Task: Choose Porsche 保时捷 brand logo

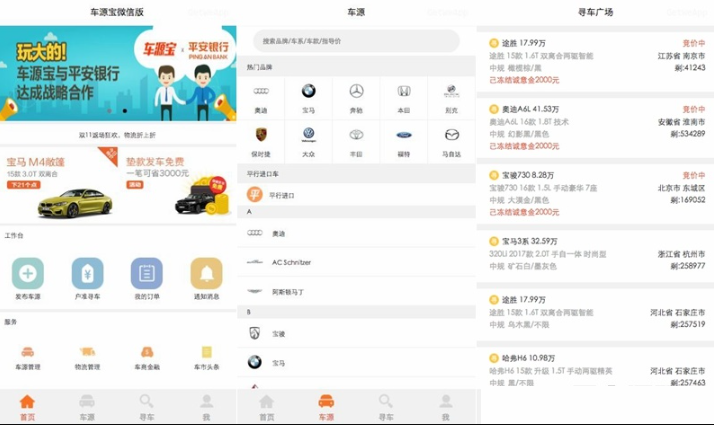Action: (261, 135)
